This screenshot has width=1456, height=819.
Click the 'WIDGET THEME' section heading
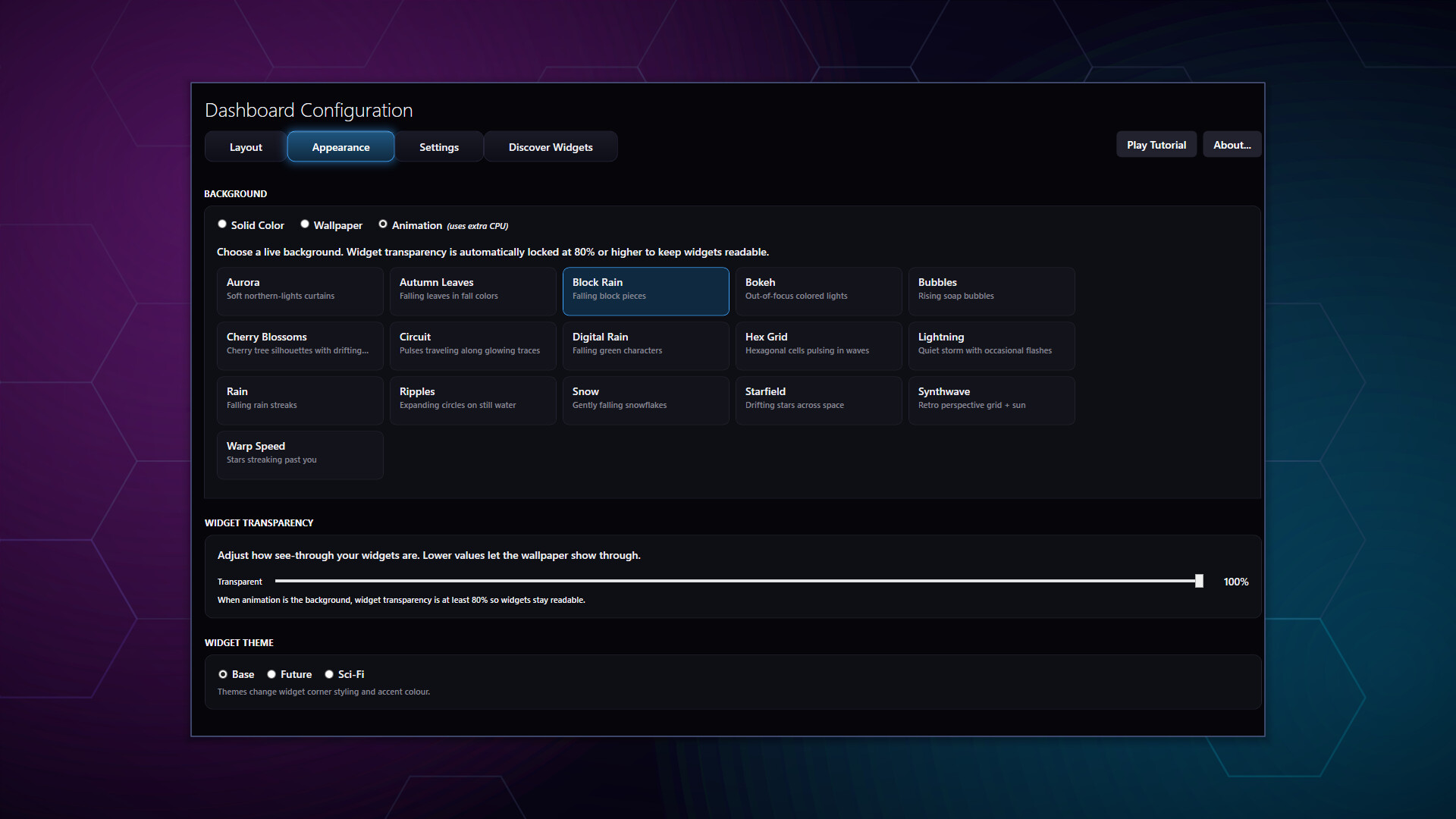(239, 642)
